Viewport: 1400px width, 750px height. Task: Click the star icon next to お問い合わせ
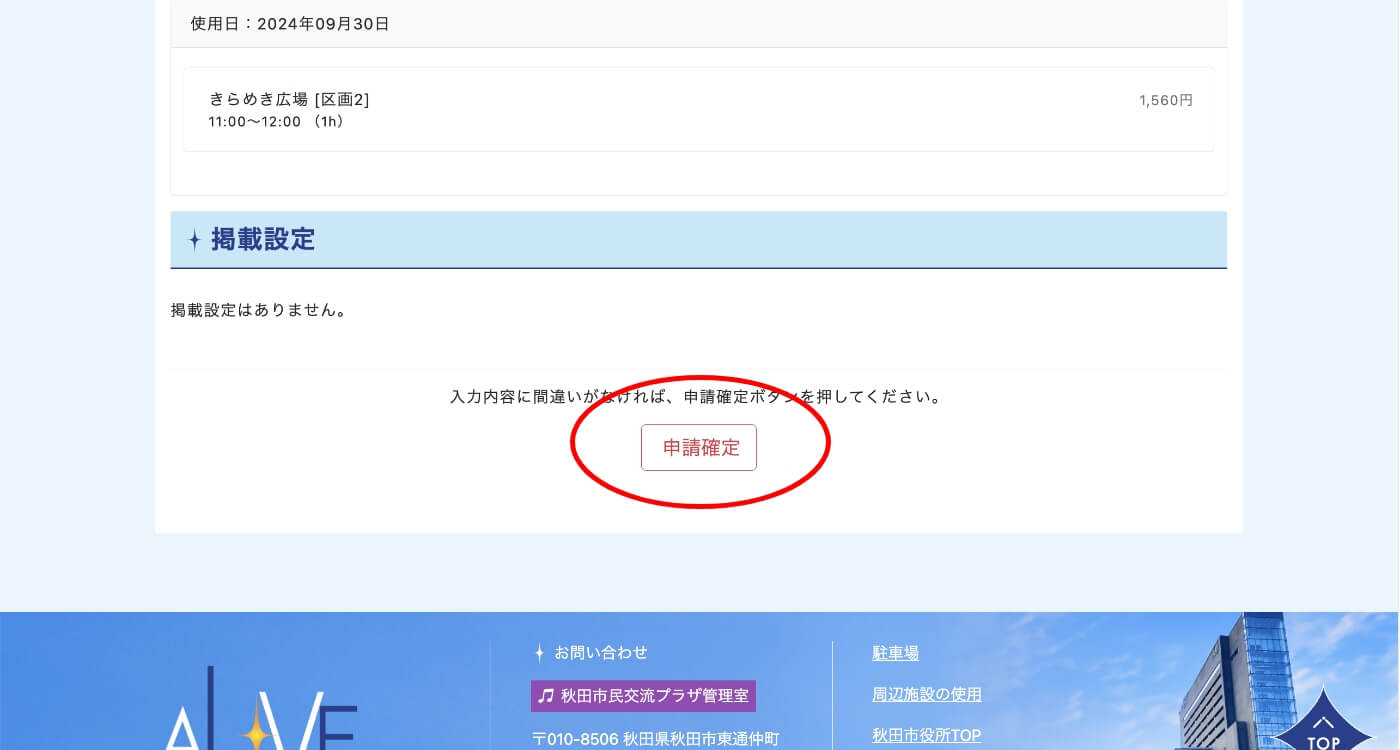click(539, 653)
